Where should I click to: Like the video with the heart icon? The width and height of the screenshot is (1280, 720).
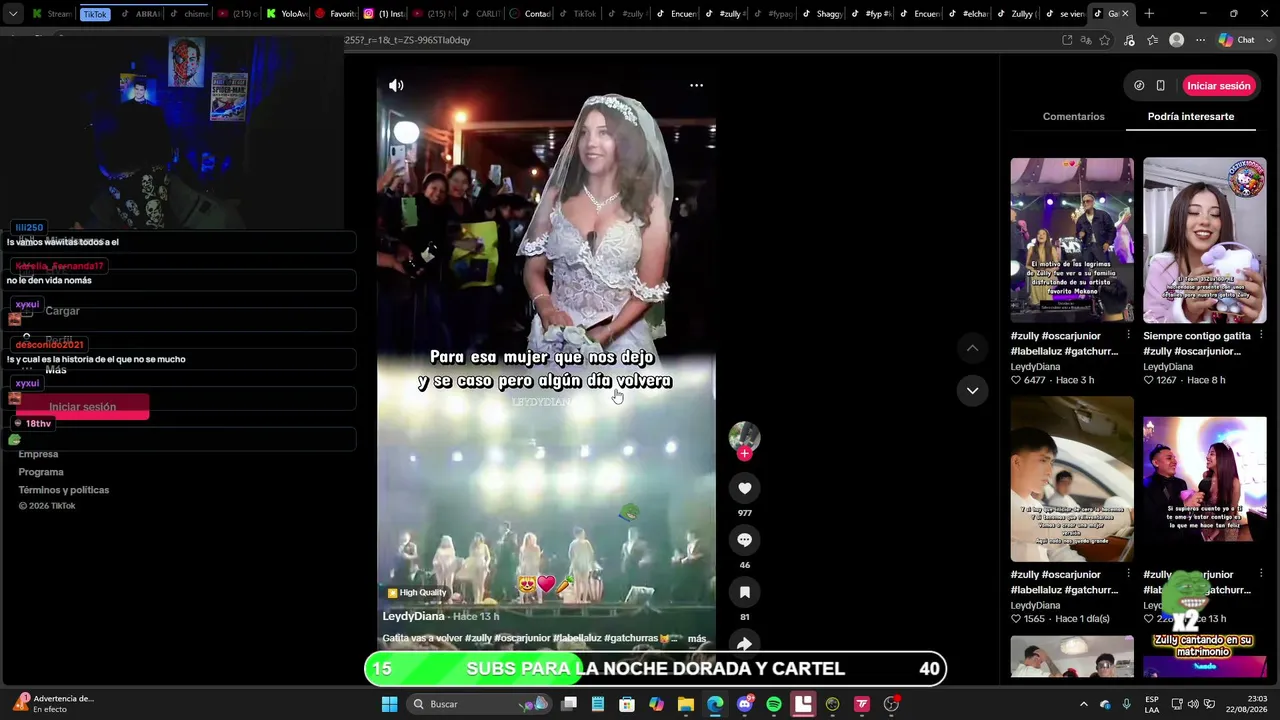[744, 488]
